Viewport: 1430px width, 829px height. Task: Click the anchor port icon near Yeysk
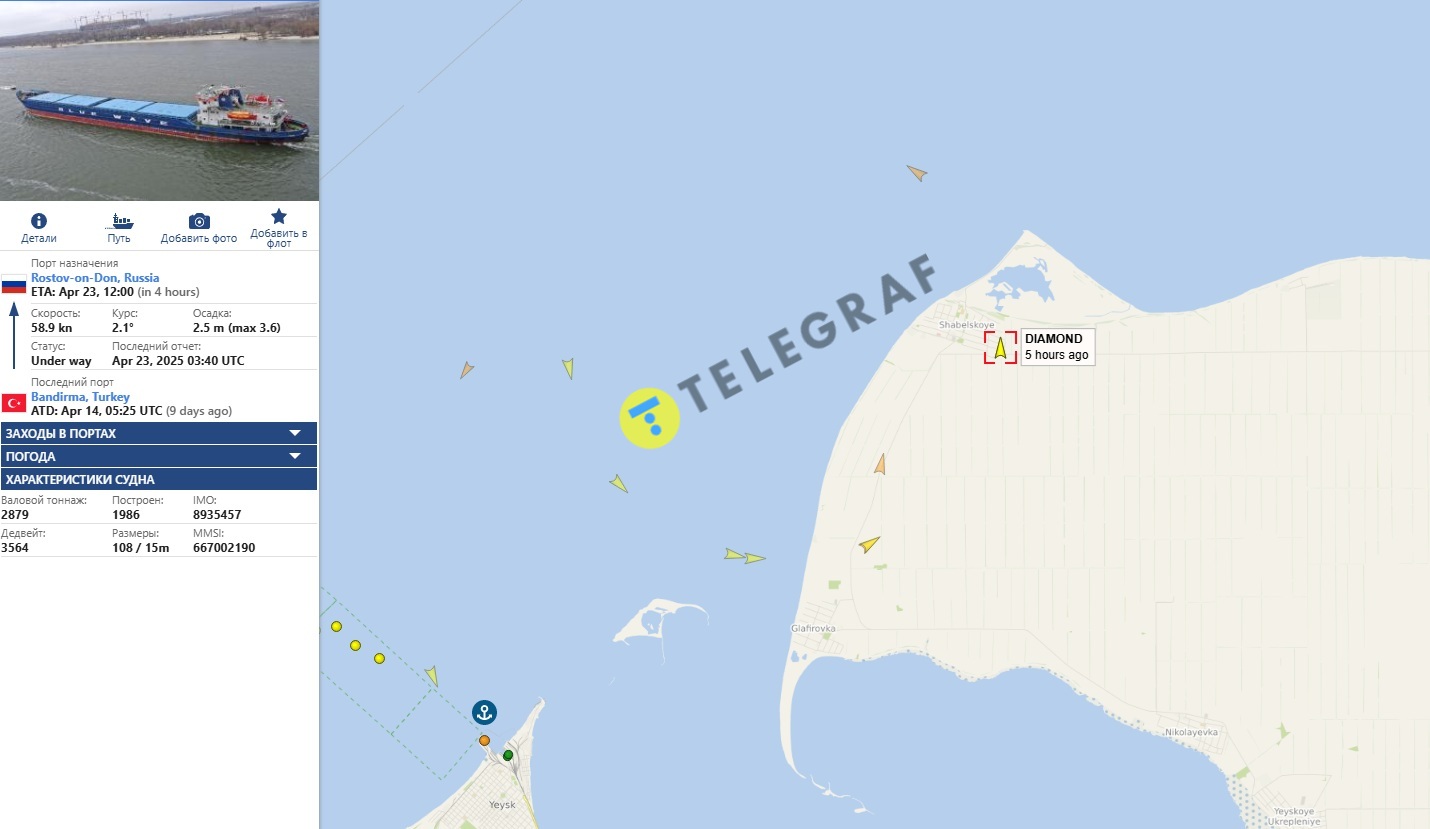484,713
